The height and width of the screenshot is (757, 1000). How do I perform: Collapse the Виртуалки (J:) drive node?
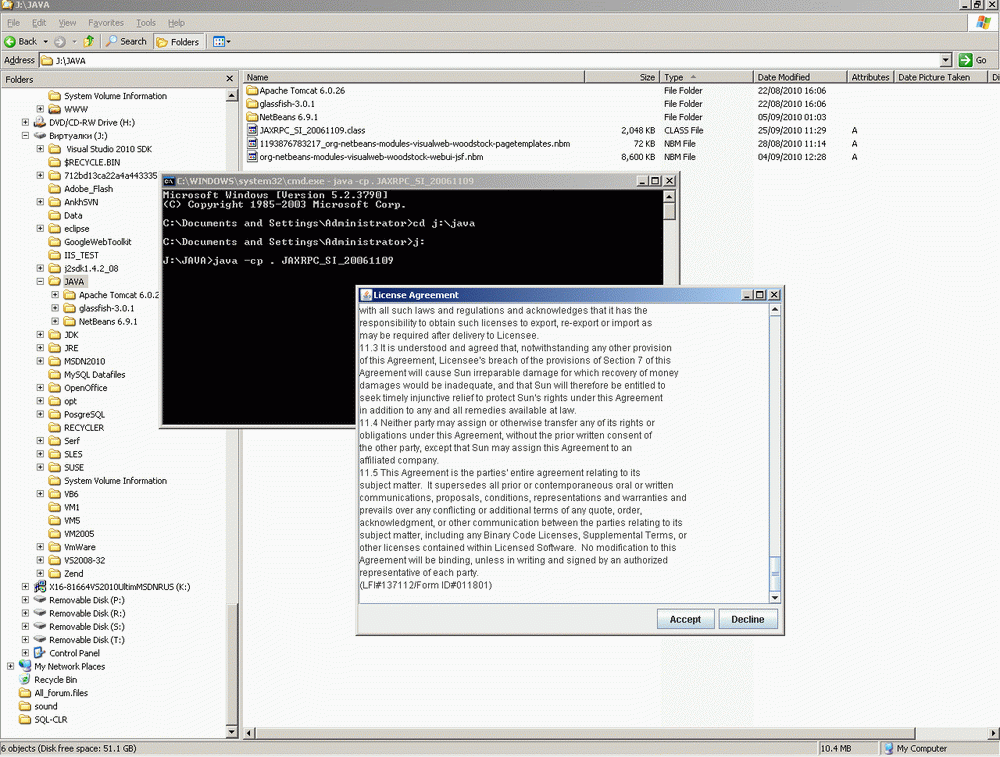point(26,135)
